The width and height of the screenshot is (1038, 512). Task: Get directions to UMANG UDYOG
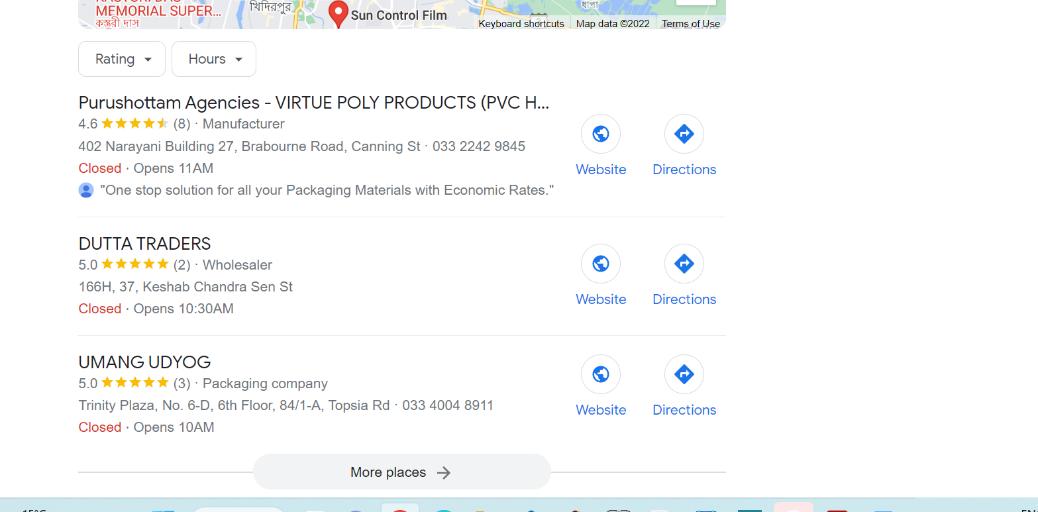pos(684,374)
